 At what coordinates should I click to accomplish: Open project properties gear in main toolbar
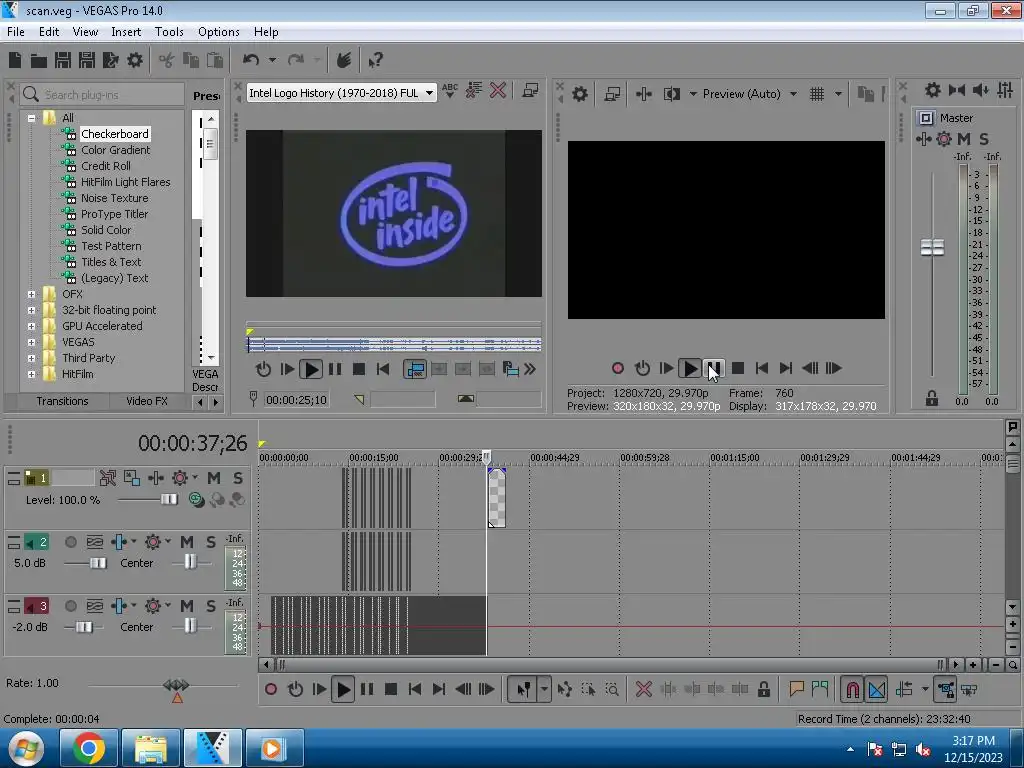click(x=135, y=60)
